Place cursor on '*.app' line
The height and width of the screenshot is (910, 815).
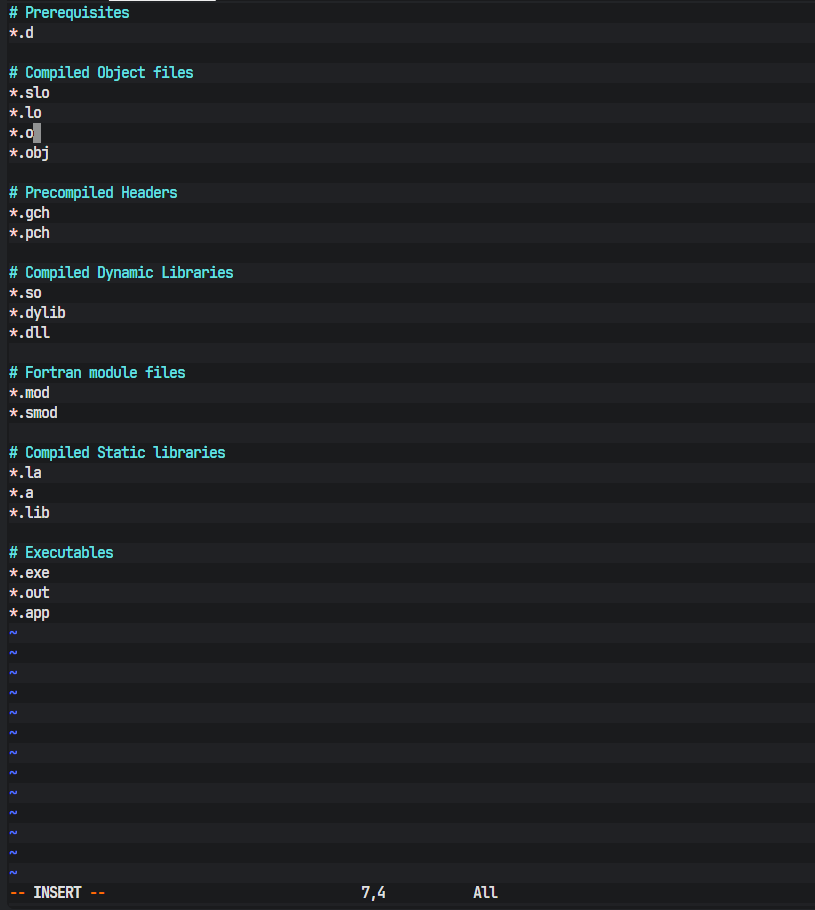point(30,613)
